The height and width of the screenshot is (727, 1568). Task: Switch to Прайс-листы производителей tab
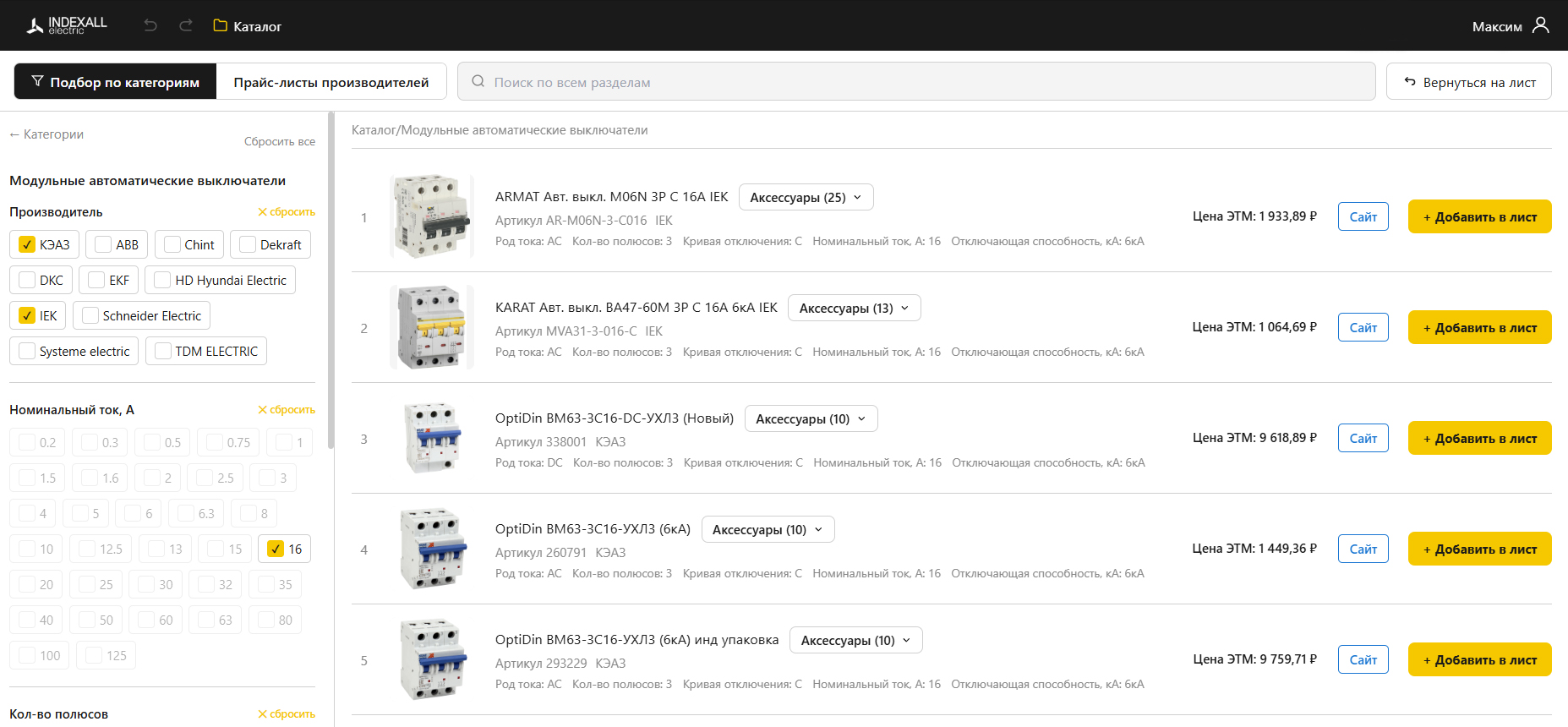(331, 82)
